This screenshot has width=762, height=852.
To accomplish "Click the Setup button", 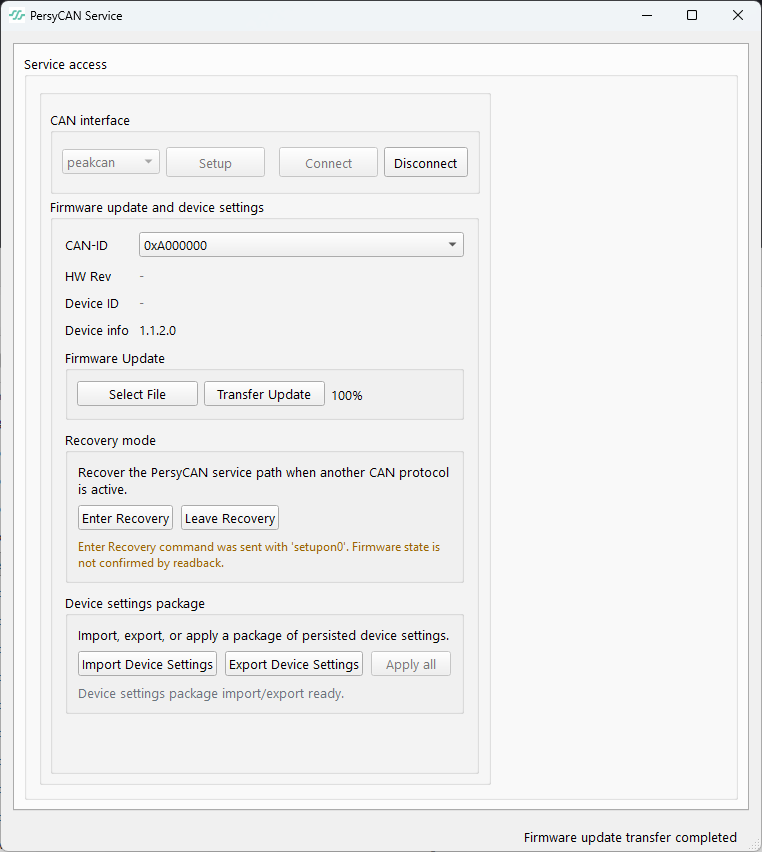I will 215,162.
